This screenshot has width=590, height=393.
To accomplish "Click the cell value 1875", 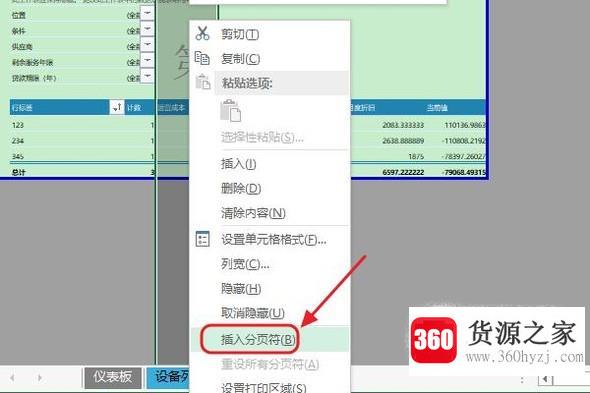I will (416, 156).
